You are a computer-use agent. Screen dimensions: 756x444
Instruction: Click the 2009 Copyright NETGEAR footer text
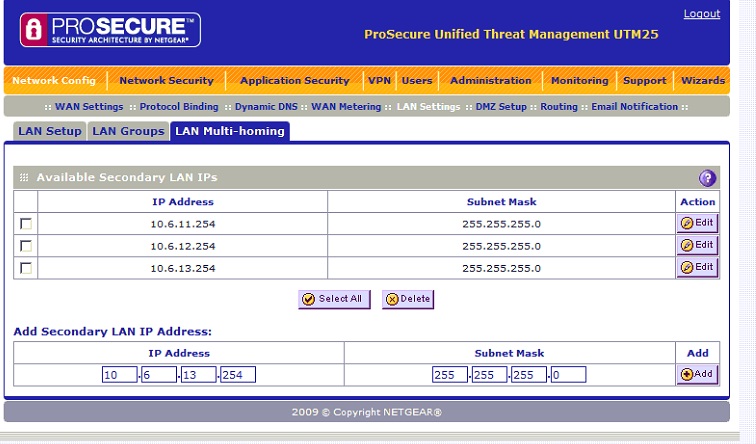[366, 412]
